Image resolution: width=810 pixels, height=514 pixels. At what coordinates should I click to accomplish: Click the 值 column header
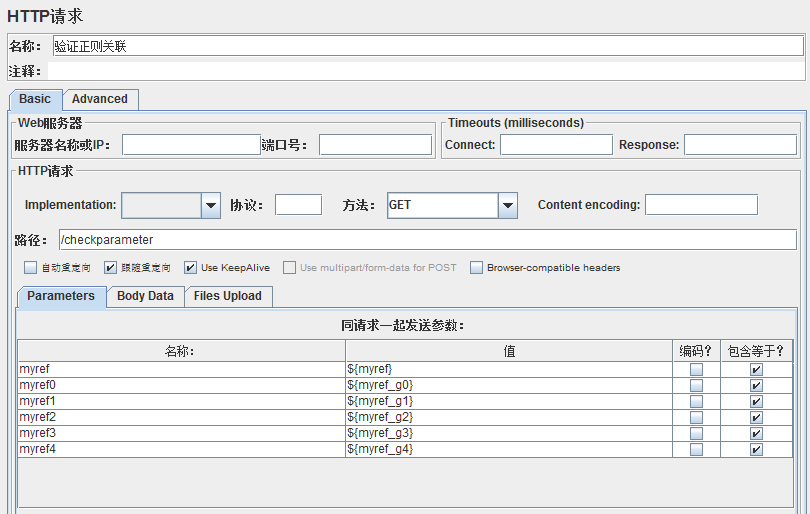tap(509, 351)
